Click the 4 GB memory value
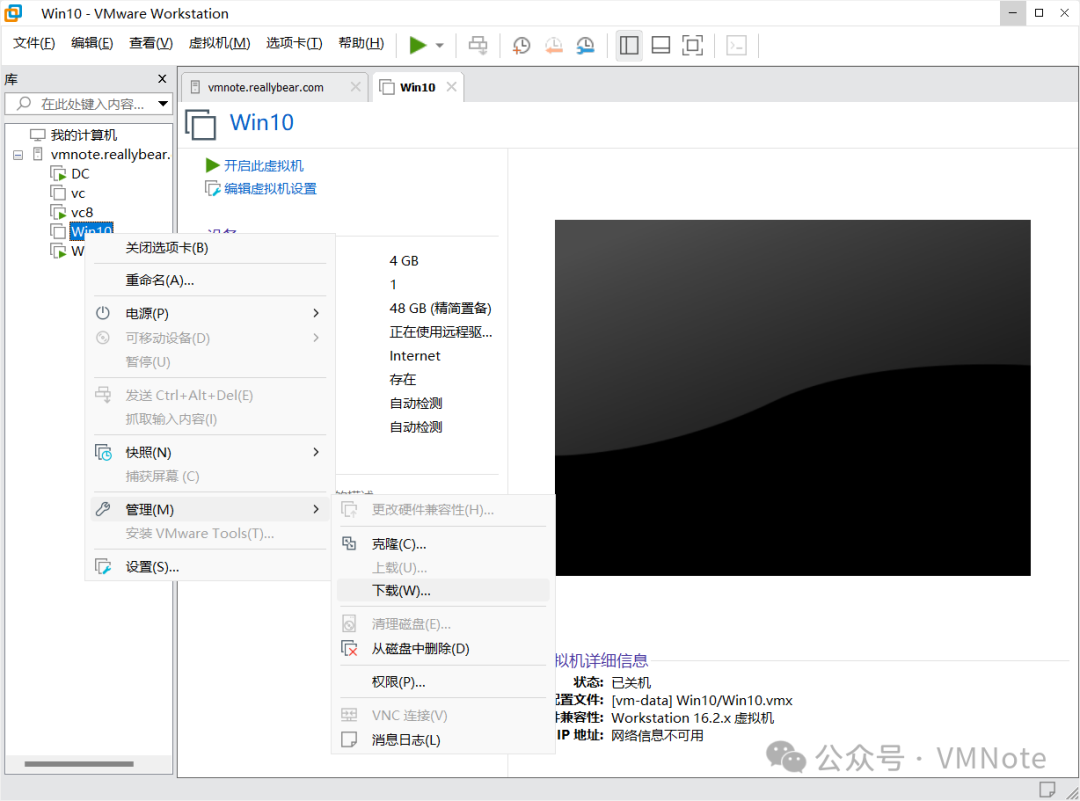 pos(404,261)
